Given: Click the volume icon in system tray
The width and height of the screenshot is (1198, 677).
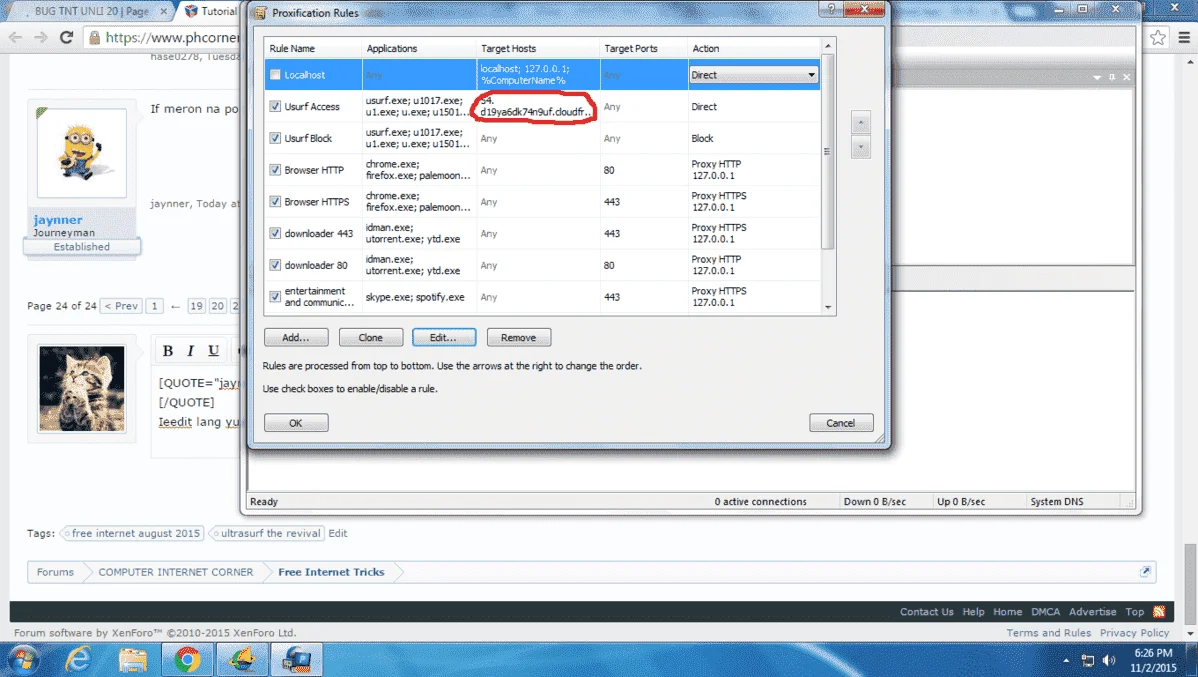Looking at the screenshot, I should point(1109,660).
